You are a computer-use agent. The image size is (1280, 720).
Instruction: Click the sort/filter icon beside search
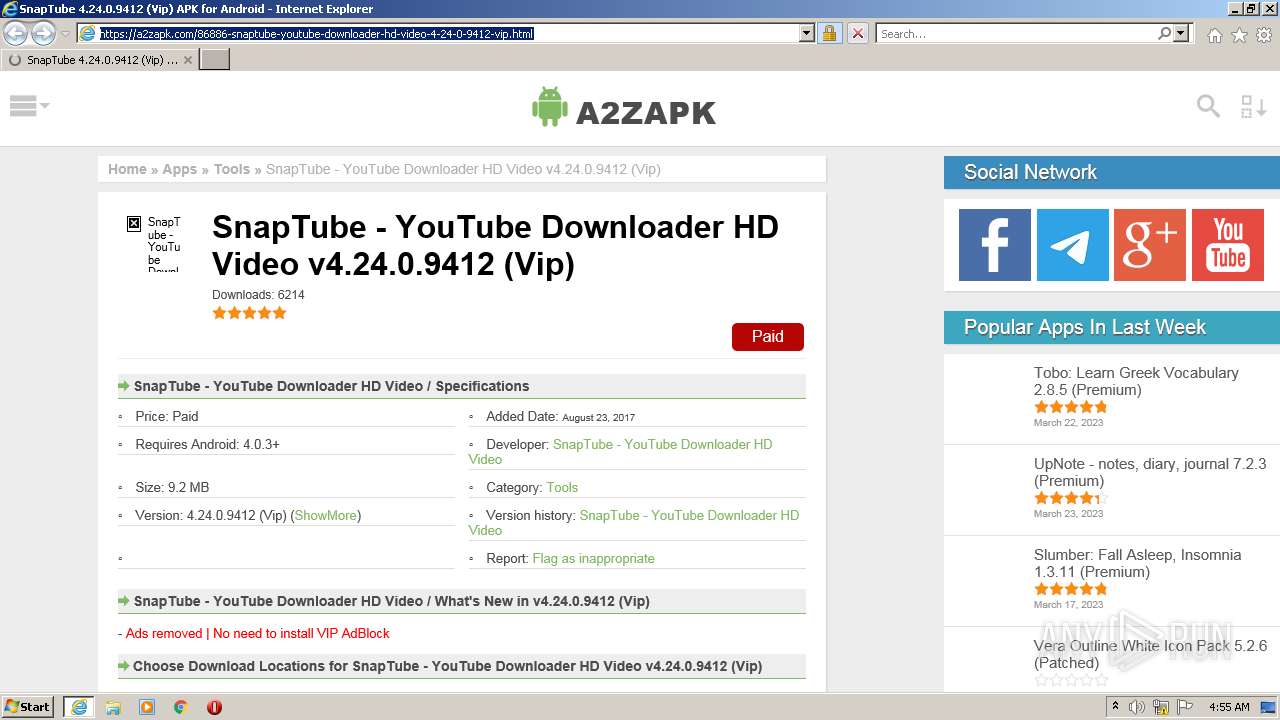click(1253, 106)
